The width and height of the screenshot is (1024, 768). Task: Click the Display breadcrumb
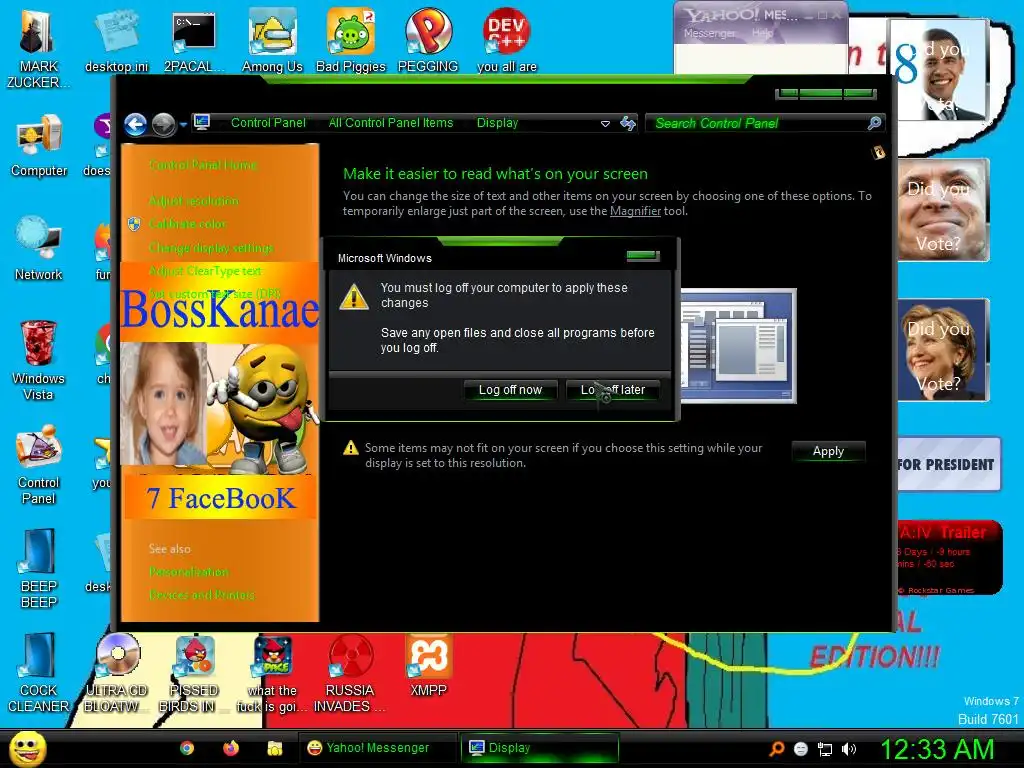497,123
